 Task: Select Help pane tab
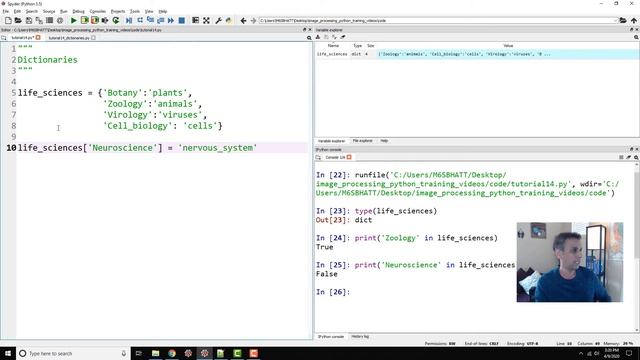coord(384,141)
